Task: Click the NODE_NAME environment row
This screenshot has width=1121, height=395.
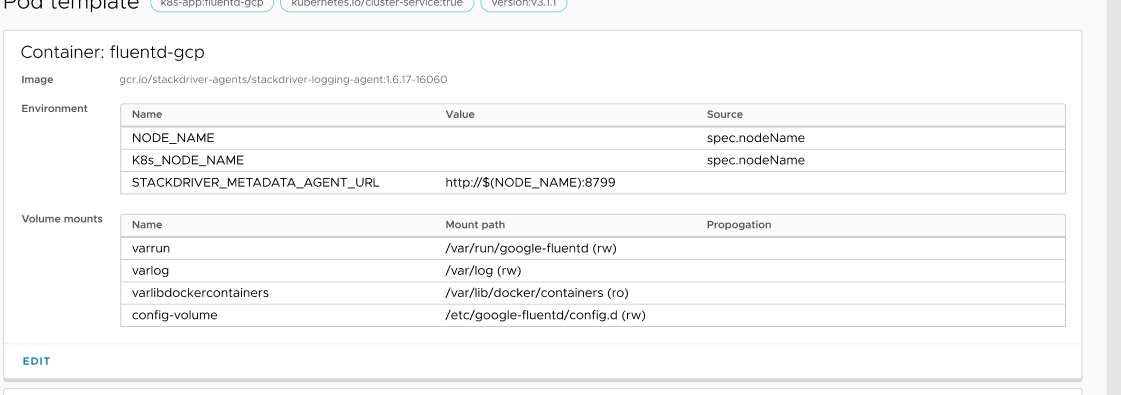Action: 593,138
